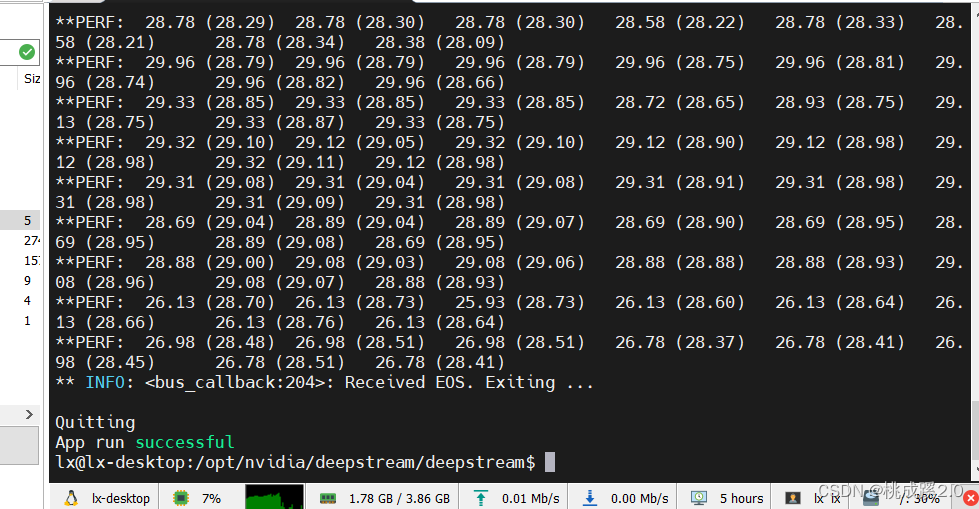Click the 1.78 GB / 3.86 GB memory readout
979x509 pixels.
click(400, 498)
